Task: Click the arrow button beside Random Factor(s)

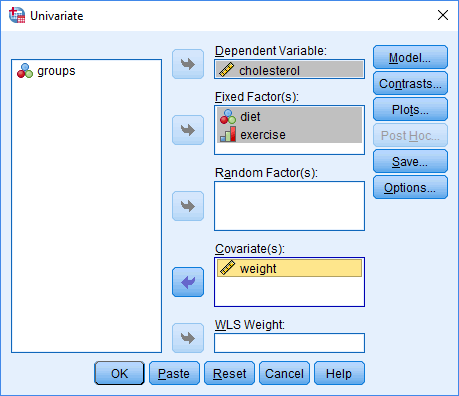Action: [x=188, y=206]
